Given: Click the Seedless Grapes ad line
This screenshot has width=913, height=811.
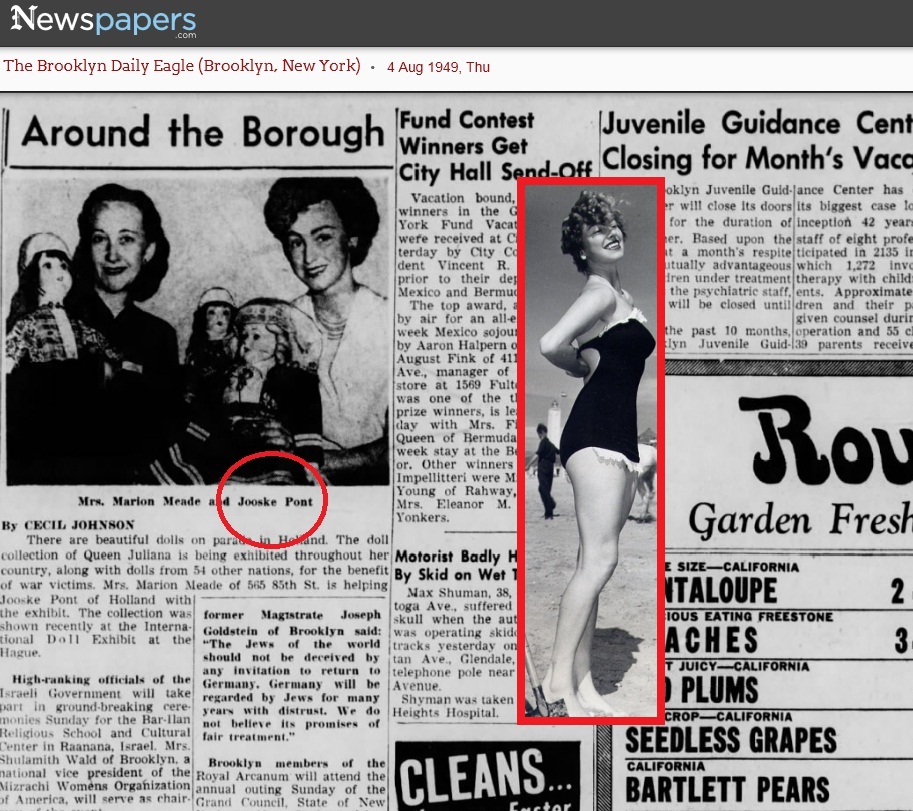Looking at the screenshot, I should [x=731, y=740].
